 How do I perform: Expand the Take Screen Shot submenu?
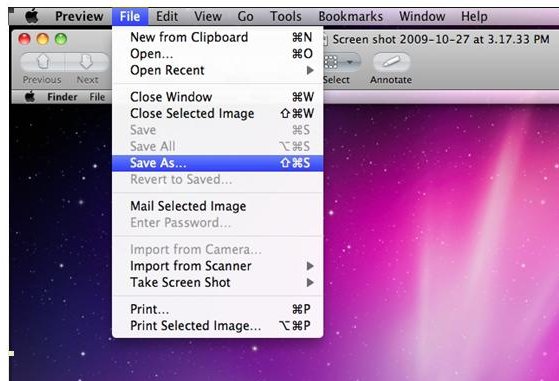pos(217,282)
